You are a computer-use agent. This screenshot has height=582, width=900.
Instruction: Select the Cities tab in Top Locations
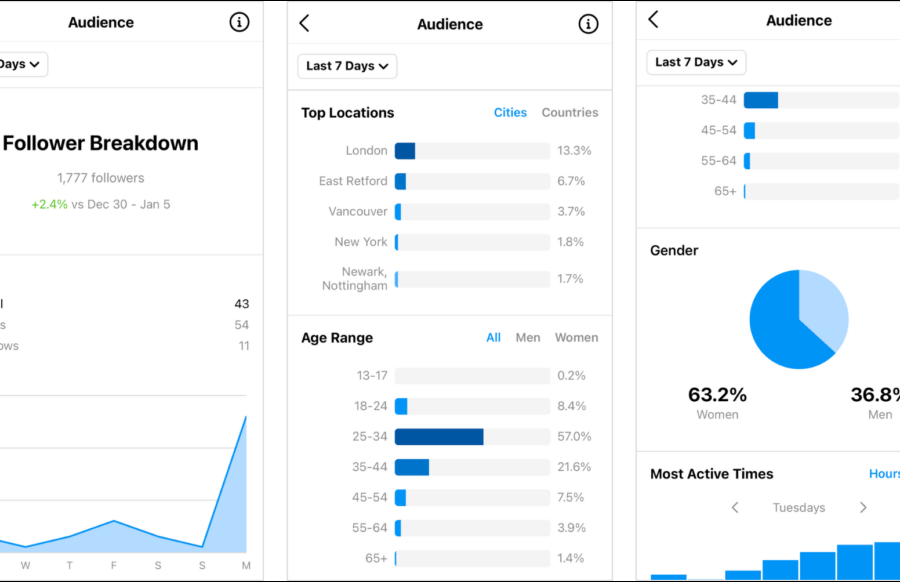(x=510, y=113)
